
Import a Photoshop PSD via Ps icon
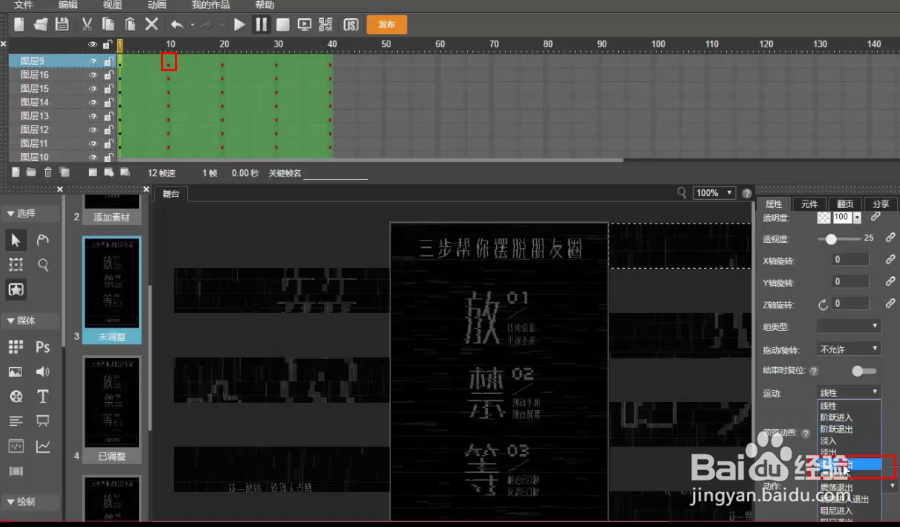tap(42, 347)
